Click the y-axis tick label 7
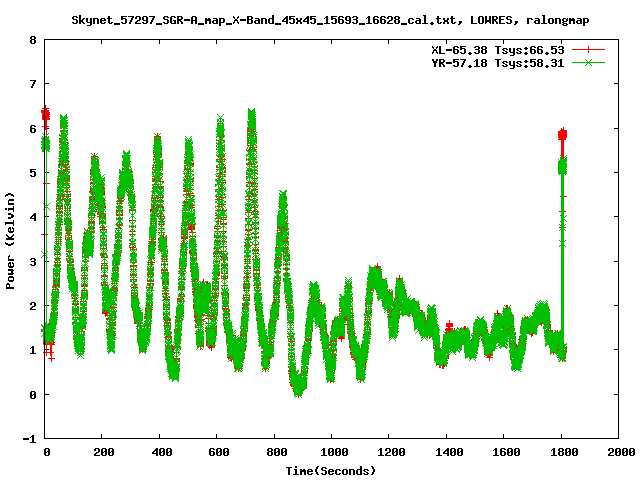The width and height of the screenshot is (640, 480). point(33,84)
